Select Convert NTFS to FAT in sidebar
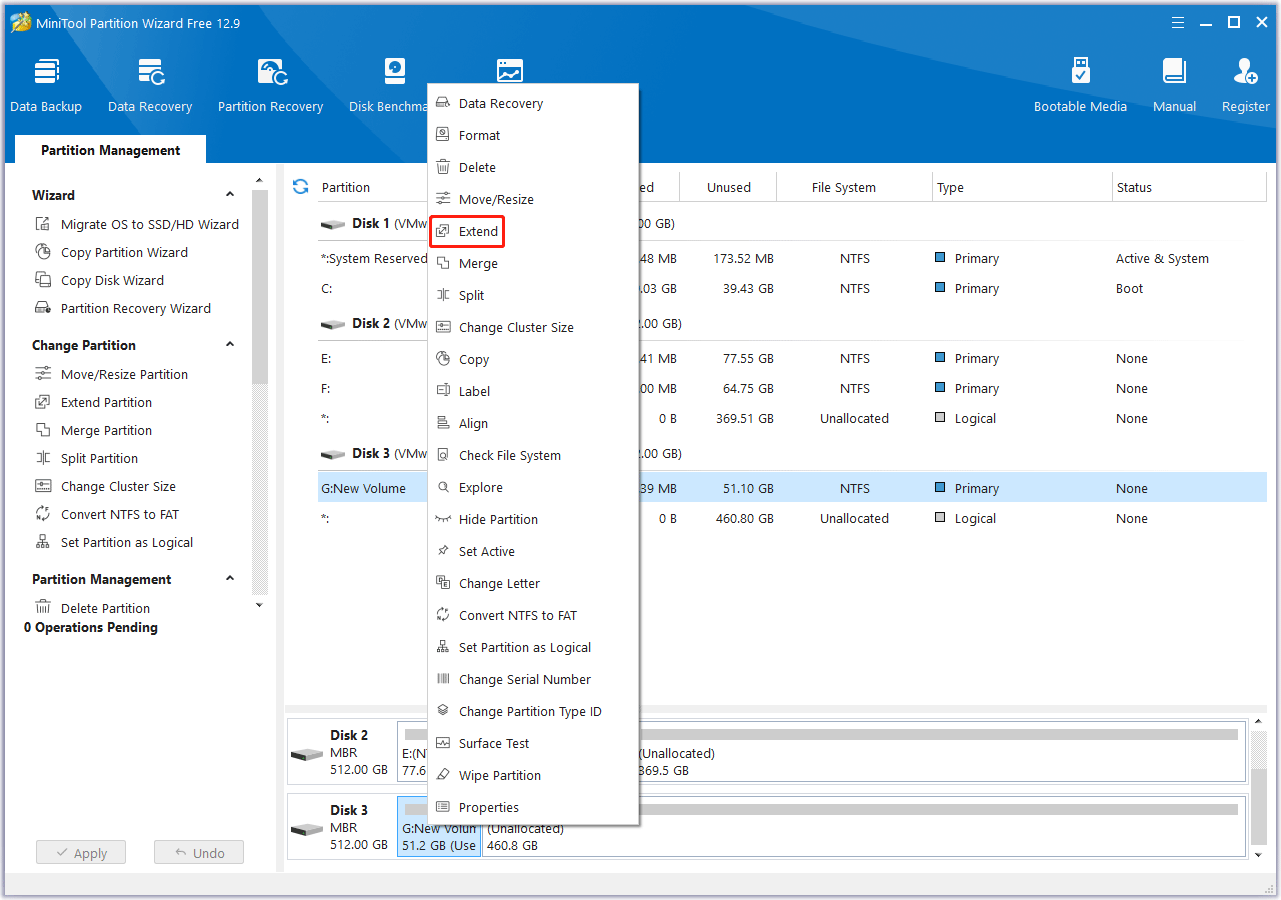Image resolution: width=1281 pixels, height=900 pixels. [x=107, y=514]
